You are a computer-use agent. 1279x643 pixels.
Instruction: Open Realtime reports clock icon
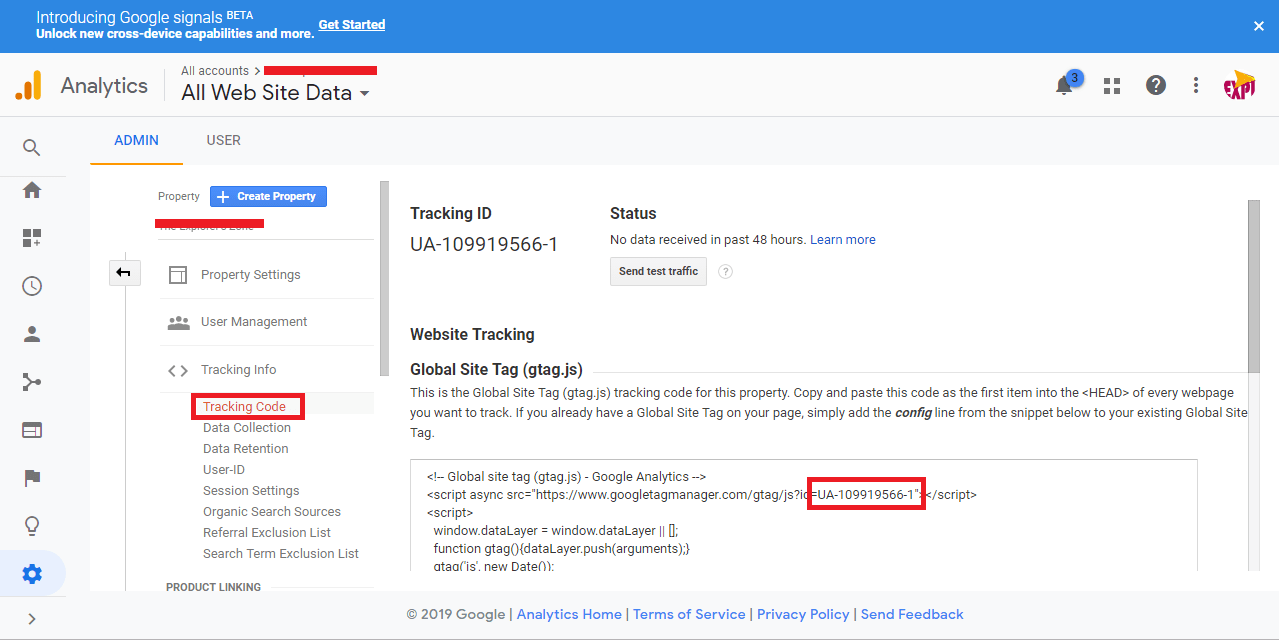tap(32, 286)
